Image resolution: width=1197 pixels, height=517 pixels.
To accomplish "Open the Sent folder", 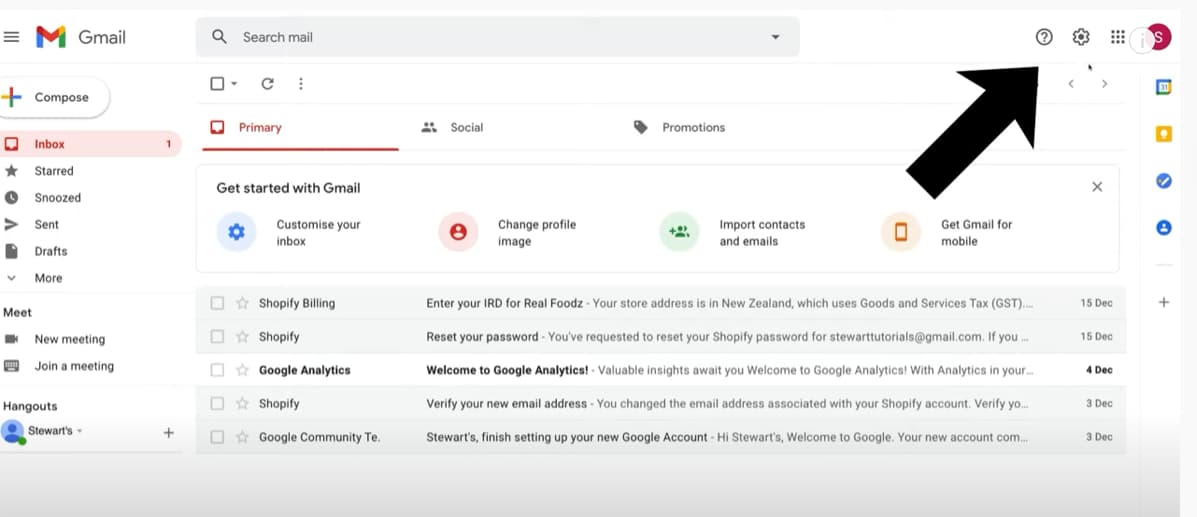I will click(46, 225).
